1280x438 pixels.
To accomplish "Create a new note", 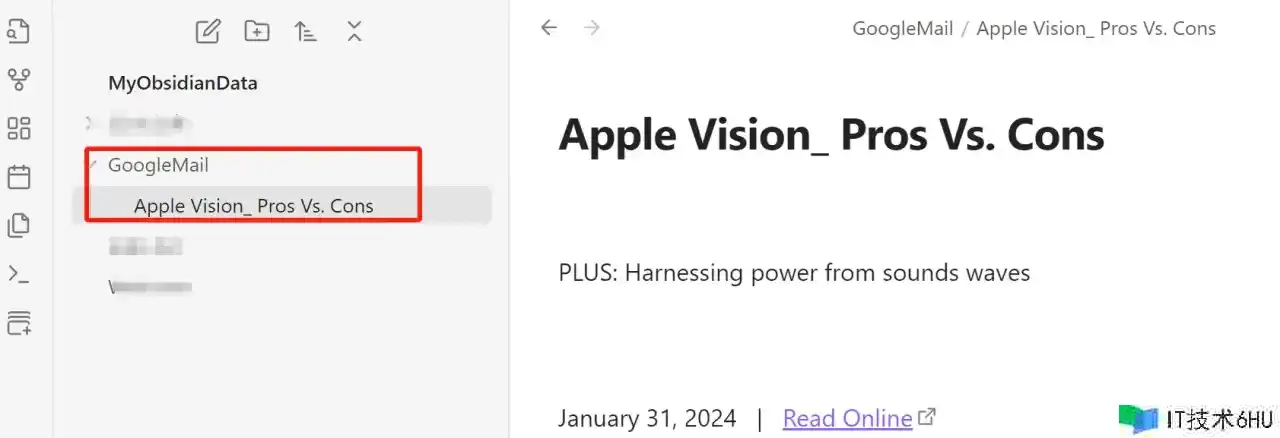I will (207, 31).
